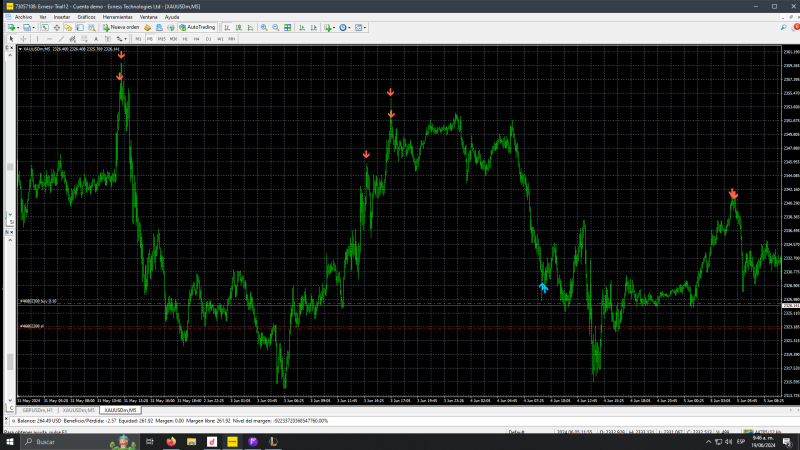Expand the profiles dropdown arrow
The width and height of the screenshot is (800, 450).
point(33,28)
